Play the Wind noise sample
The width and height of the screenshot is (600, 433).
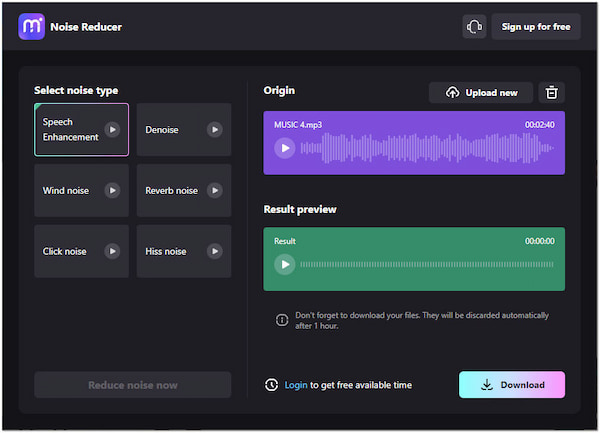(112, 190)
